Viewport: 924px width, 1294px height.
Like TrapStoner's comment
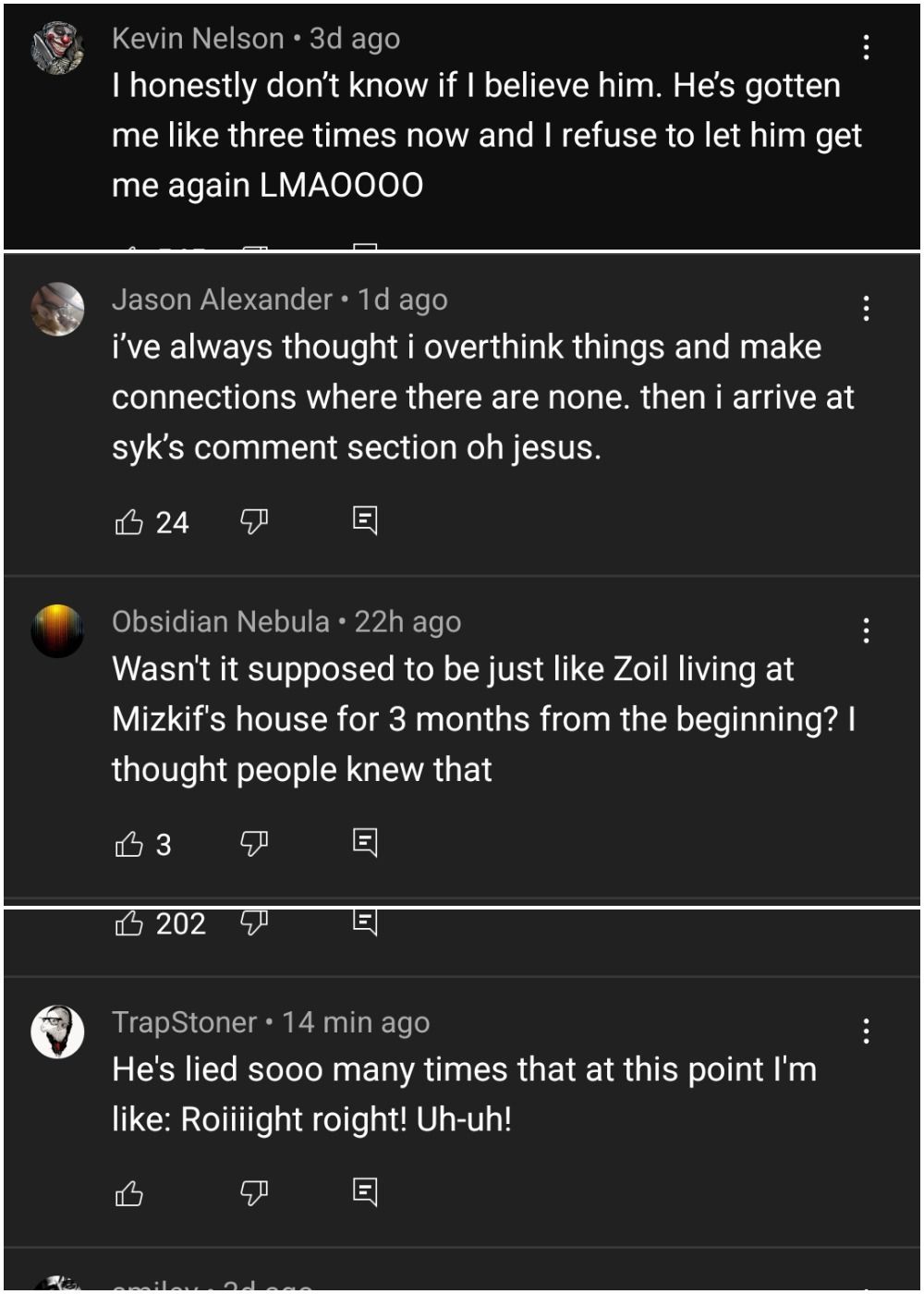[129, 1193]
